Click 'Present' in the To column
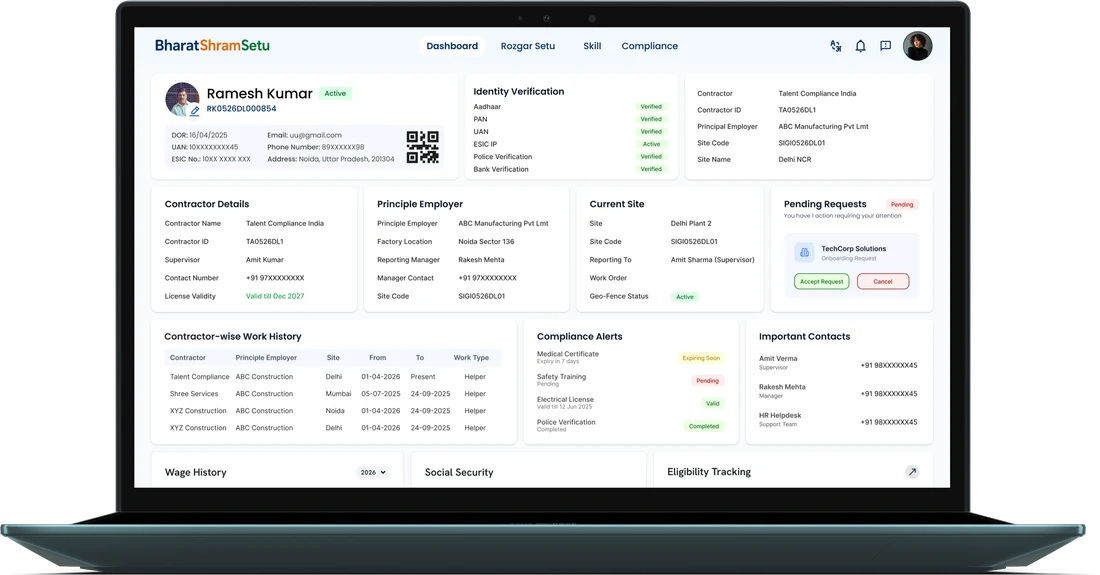Viewport: 1100px width, 575px height. coord(423,377)
